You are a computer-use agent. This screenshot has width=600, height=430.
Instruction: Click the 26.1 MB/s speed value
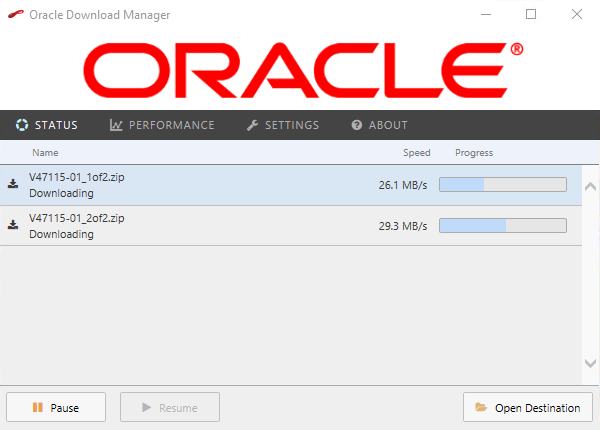click(403, 185)
